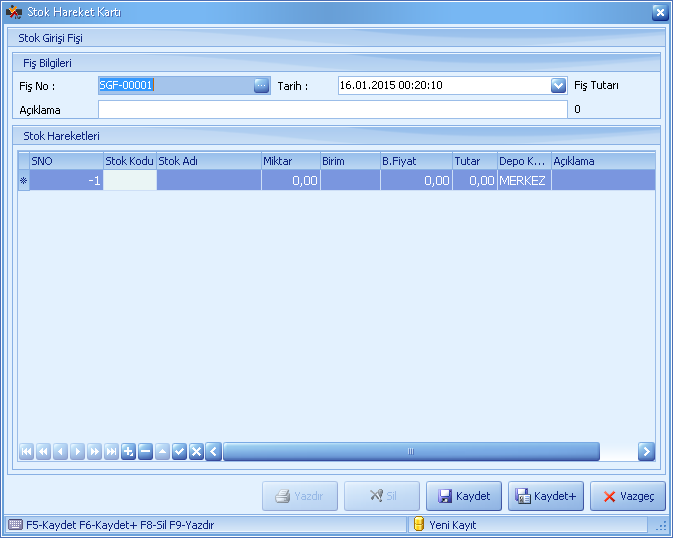This screenshot has height=538, width=673.
Task: Click the Miktar column header
Action: pos(290,161)
